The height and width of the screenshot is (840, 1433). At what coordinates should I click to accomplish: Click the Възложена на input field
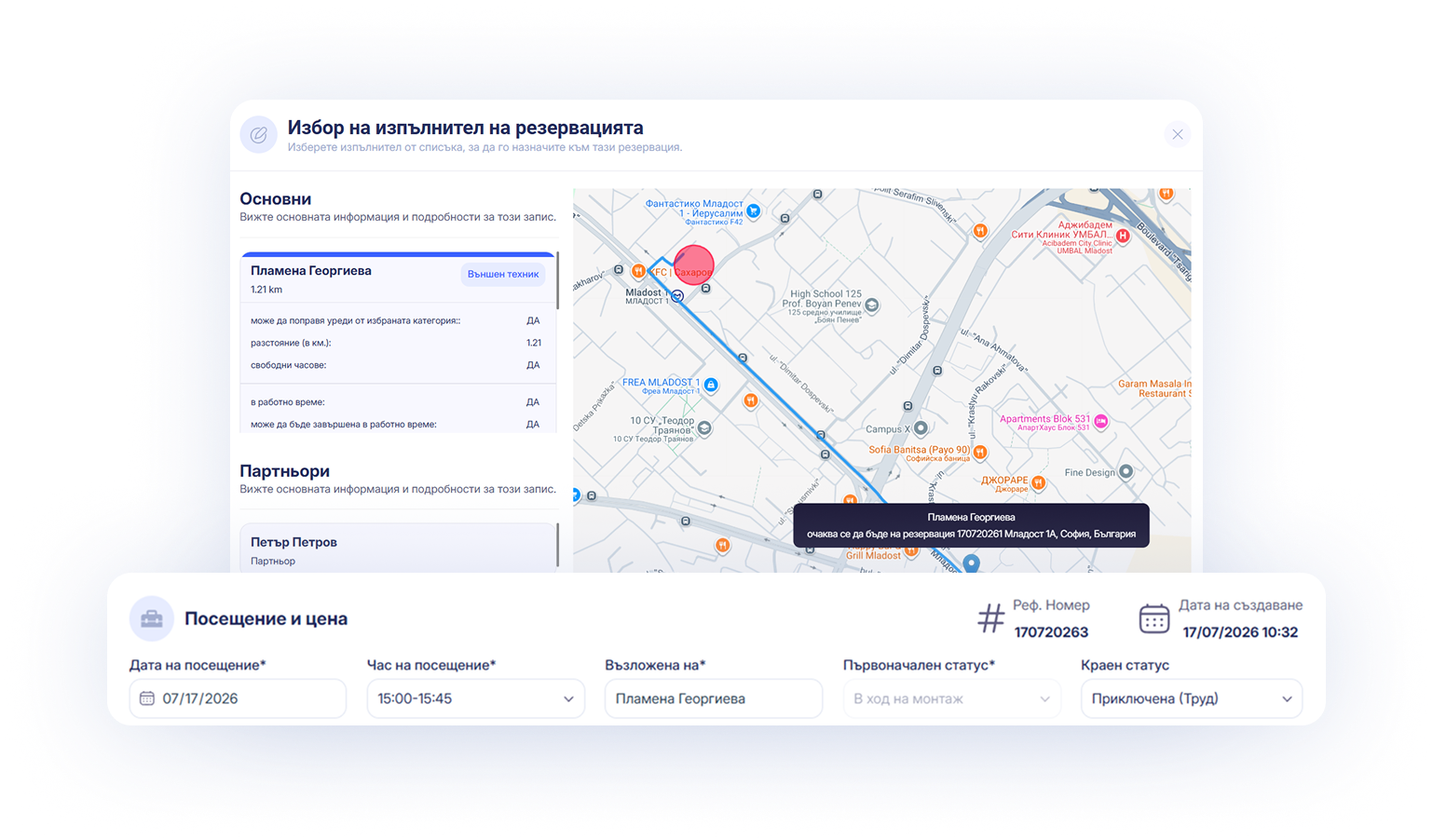click(714, 698)
